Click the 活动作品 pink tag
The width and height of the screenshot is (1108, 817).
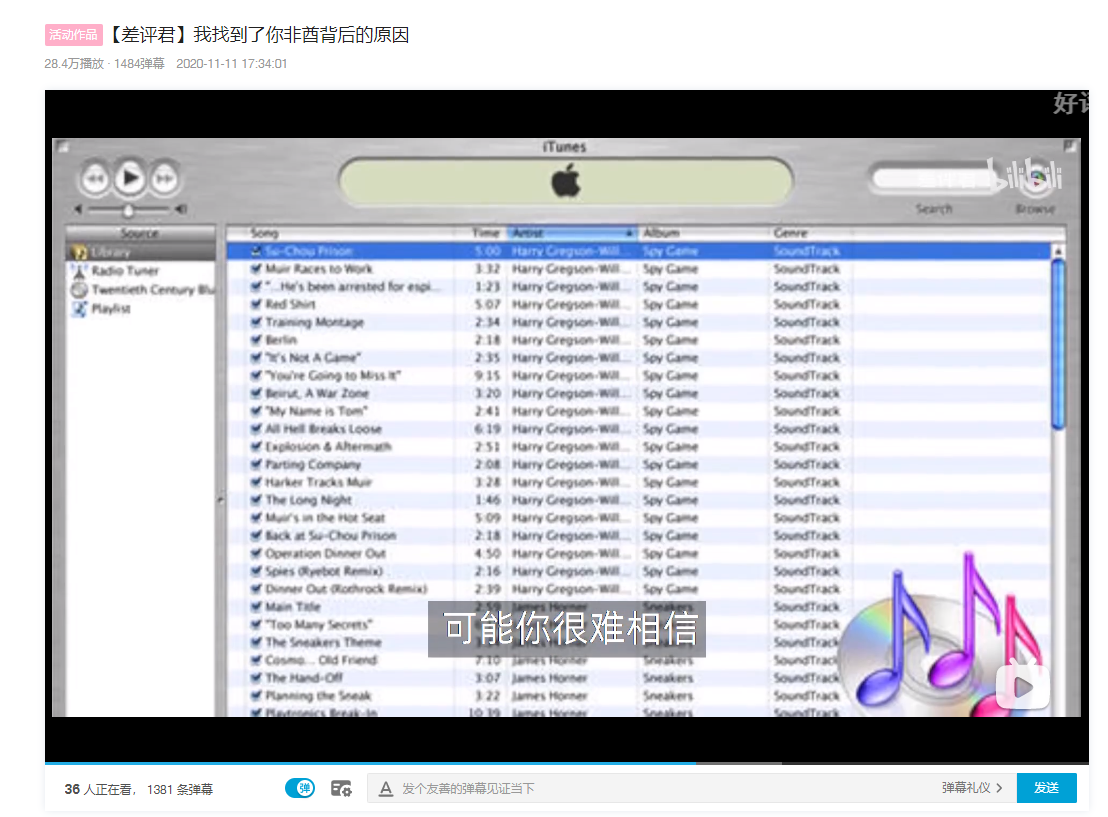pyautogui.click(x=73, y=35)
